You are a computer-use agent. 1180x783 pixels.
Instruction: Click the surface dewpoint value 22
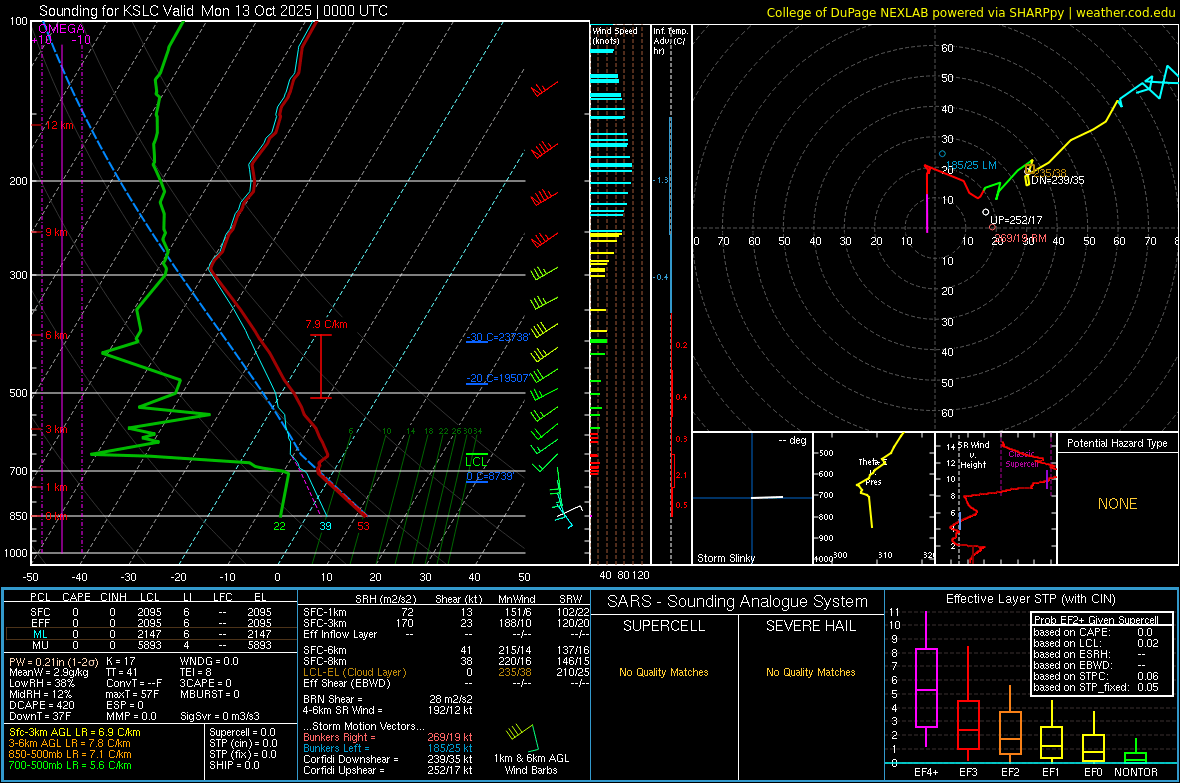coord(279,526)
